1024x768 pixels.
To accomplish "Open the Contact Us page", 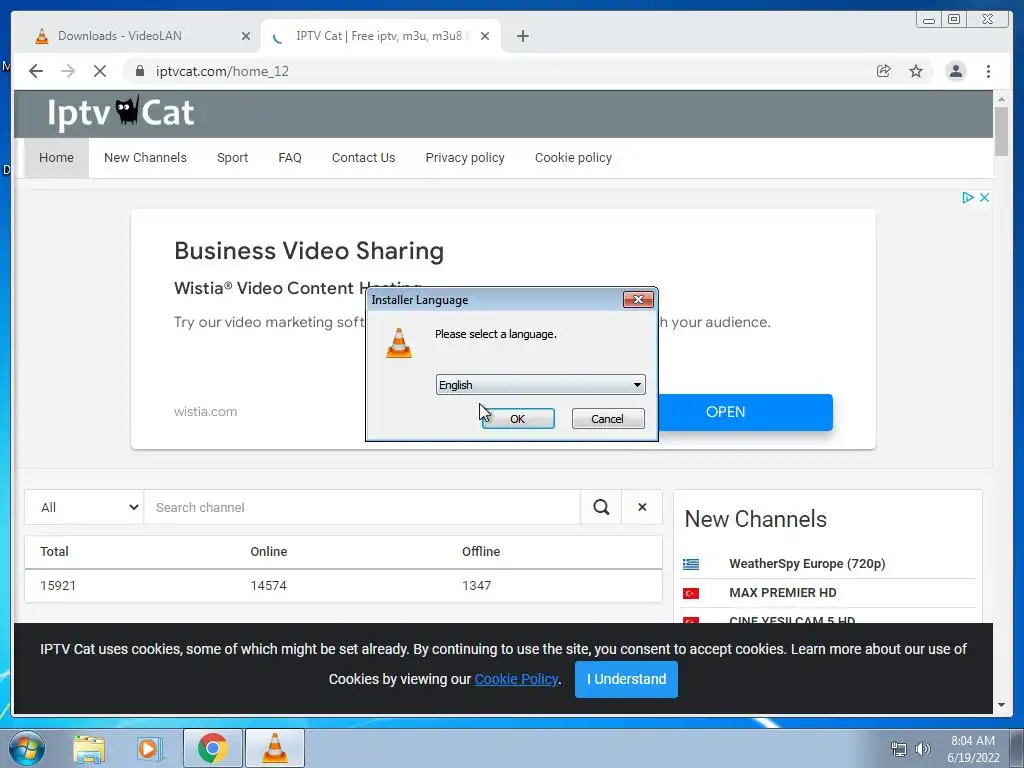I will point(363,157).
